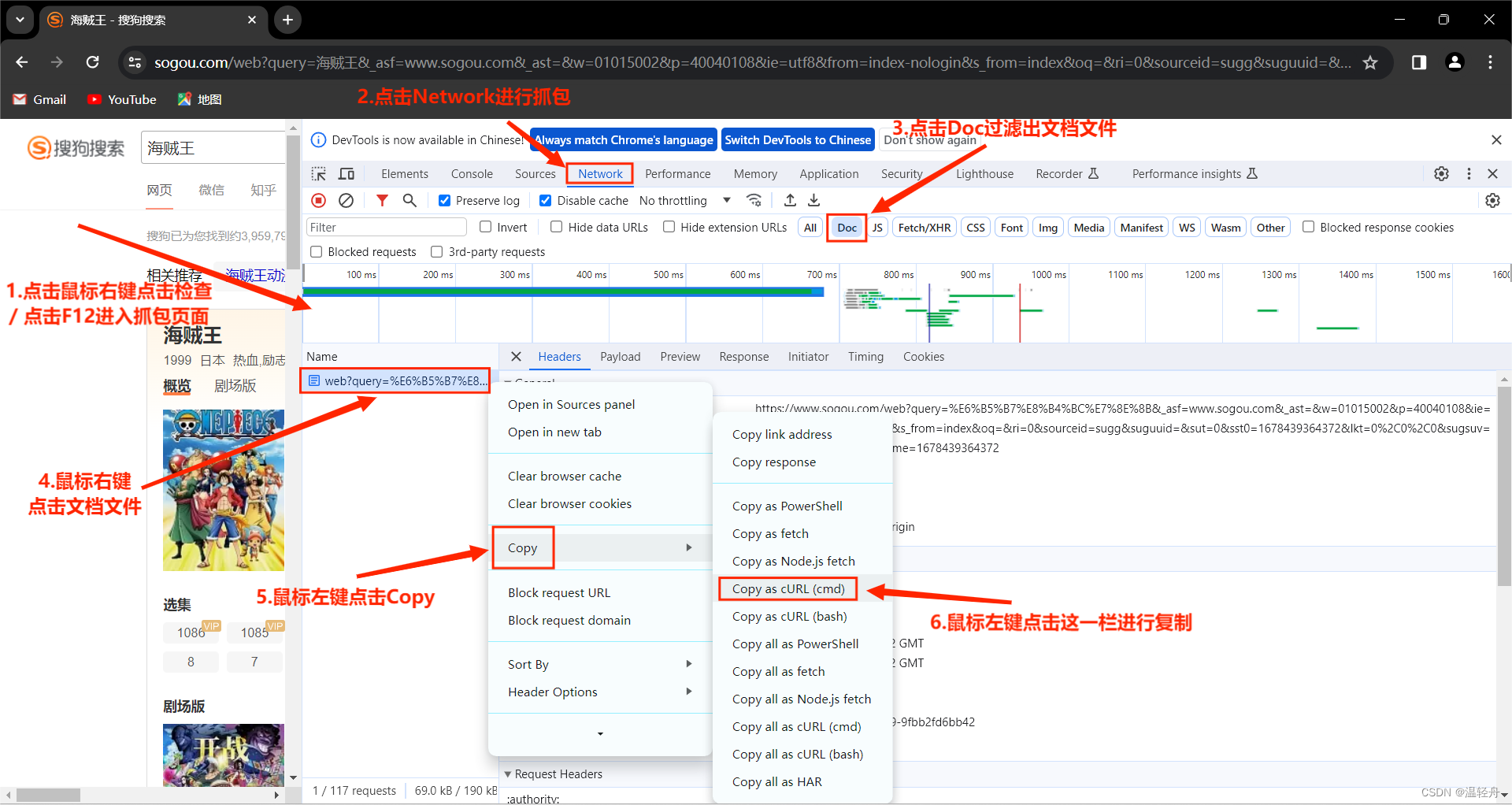Open the Gmail bookmark

(x=40, y=99)
